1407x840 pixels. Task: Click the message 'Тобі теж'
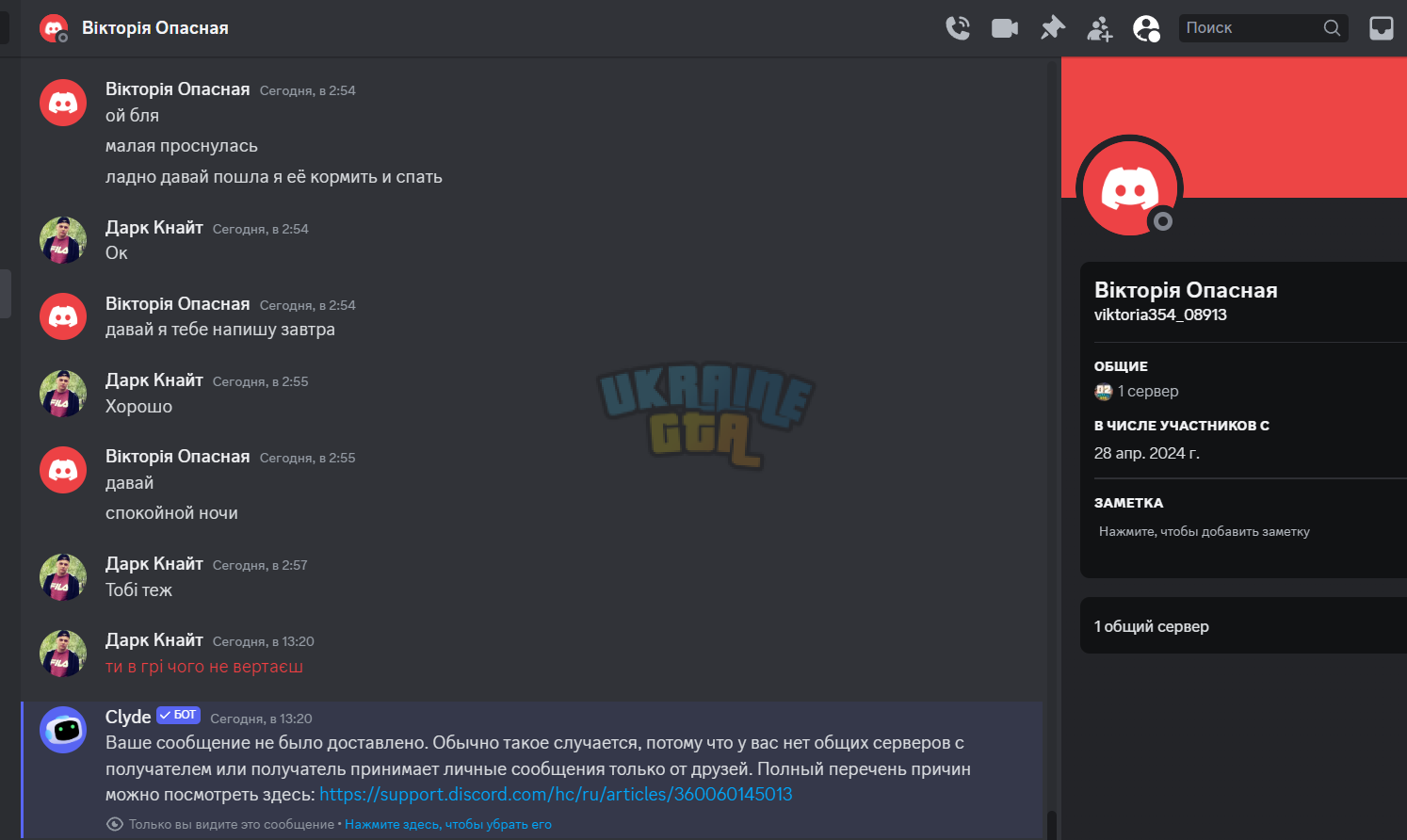(x=138, y=590)
